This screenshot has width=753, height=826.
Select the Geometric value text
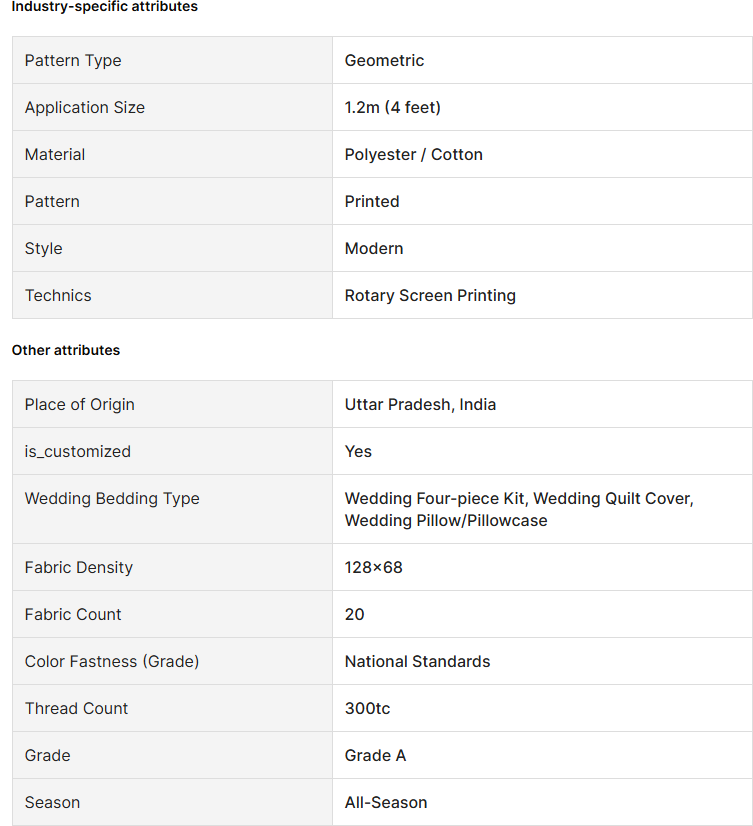(384, 61)
